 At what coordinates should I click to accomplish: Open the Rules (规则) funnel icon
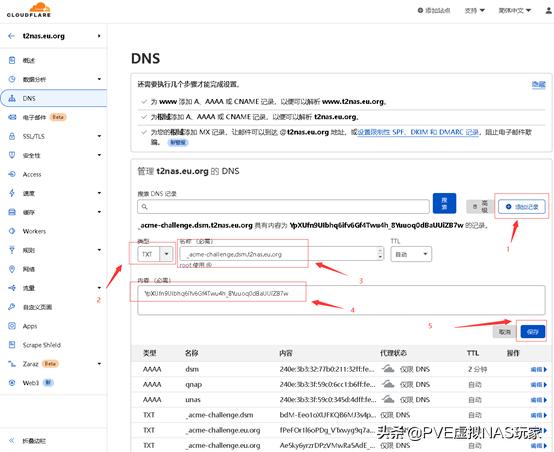point(12,250)
